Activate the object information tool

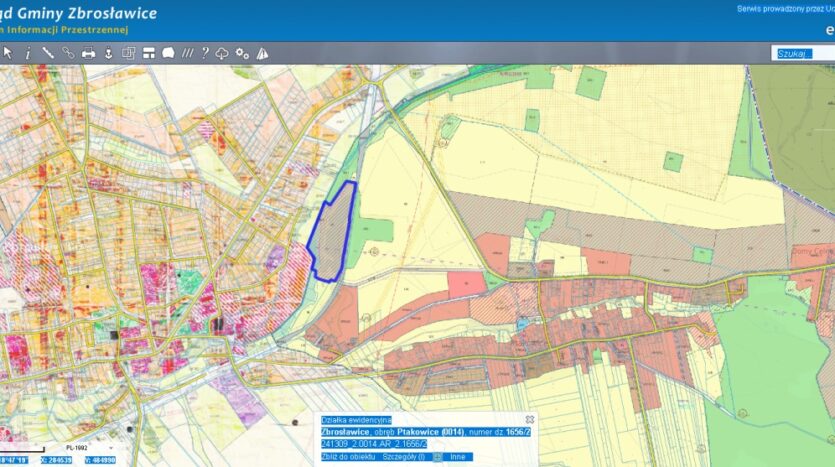click(x=27, y=53)
